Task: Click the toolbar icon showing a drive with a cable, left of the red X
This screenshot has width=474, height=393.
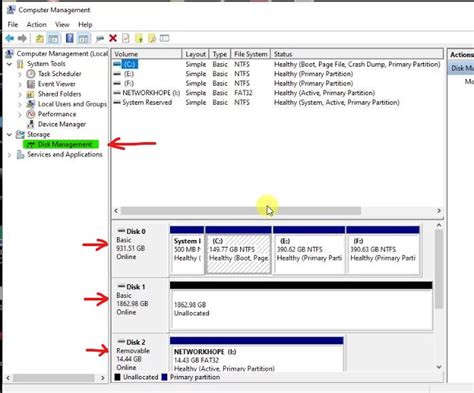Action: pyautogui.click(x=99, y=39)
